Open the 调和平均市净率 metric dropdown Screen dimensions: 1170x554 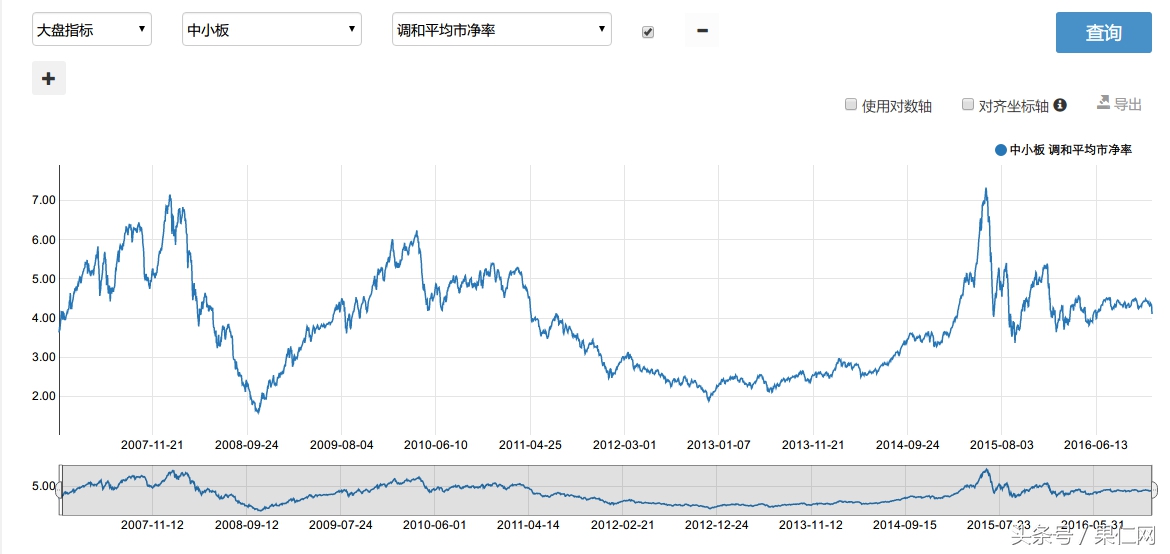tap(501, 30)
